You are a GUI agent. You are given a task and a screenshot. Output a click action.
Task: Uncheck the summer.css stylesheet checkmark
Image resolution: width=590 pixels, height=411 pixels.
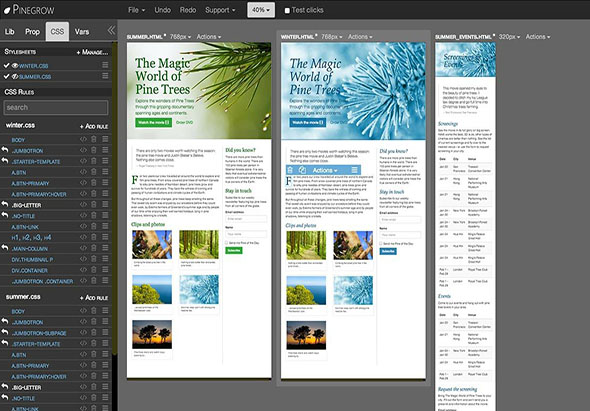[6, 76]
